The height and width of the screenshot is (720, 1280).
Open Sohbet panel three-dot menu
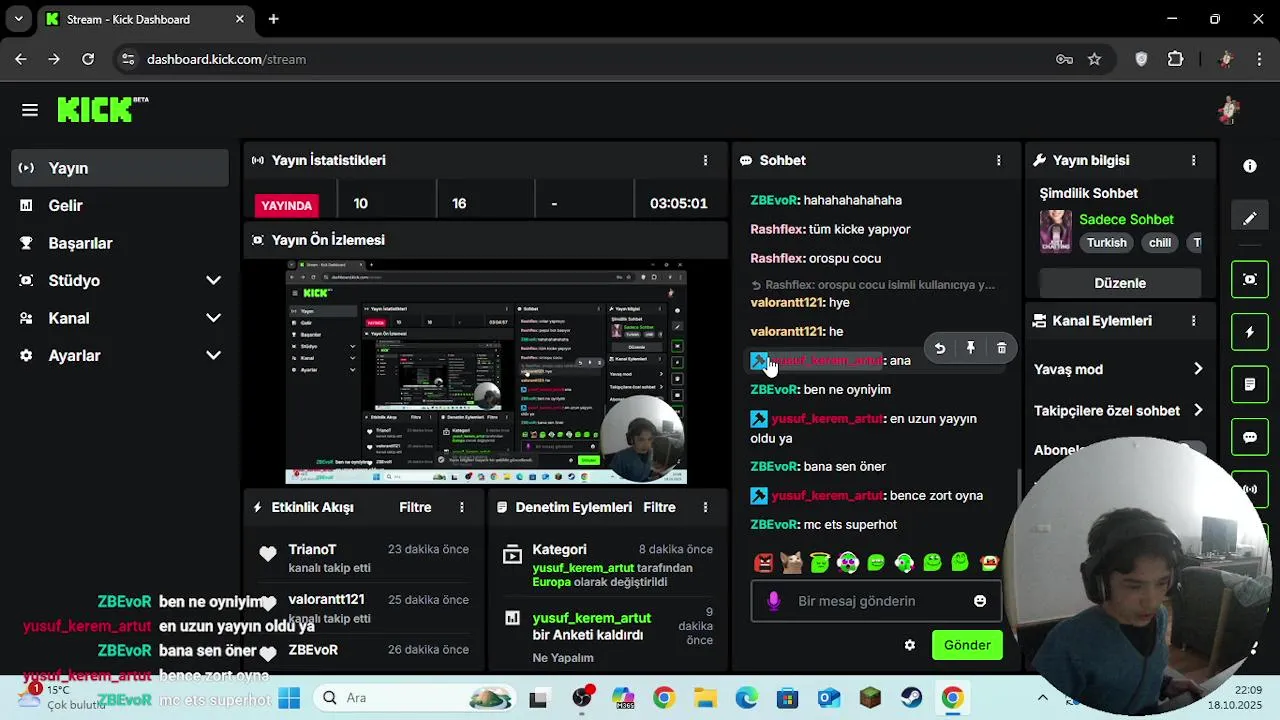coord(998,160)
